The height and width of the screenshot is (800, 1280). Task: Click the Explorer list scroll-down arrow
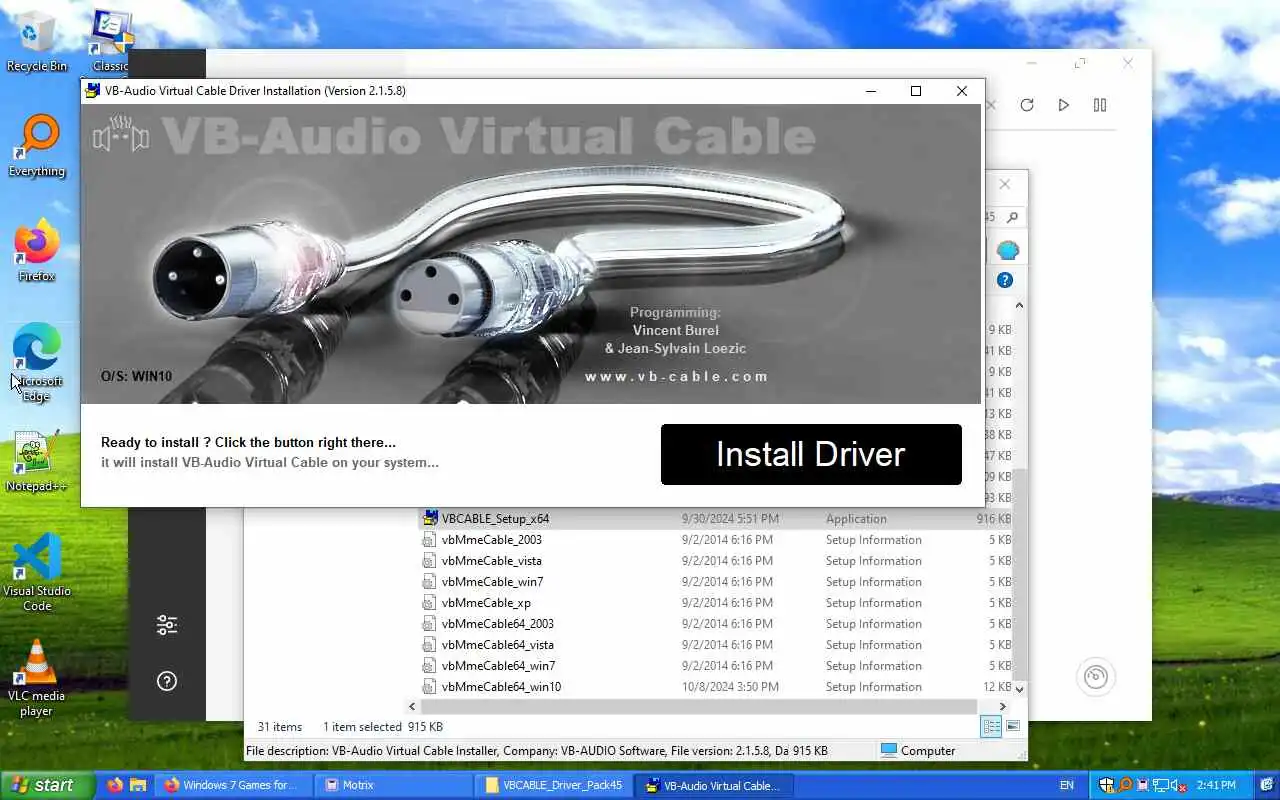pos(1019,689)
